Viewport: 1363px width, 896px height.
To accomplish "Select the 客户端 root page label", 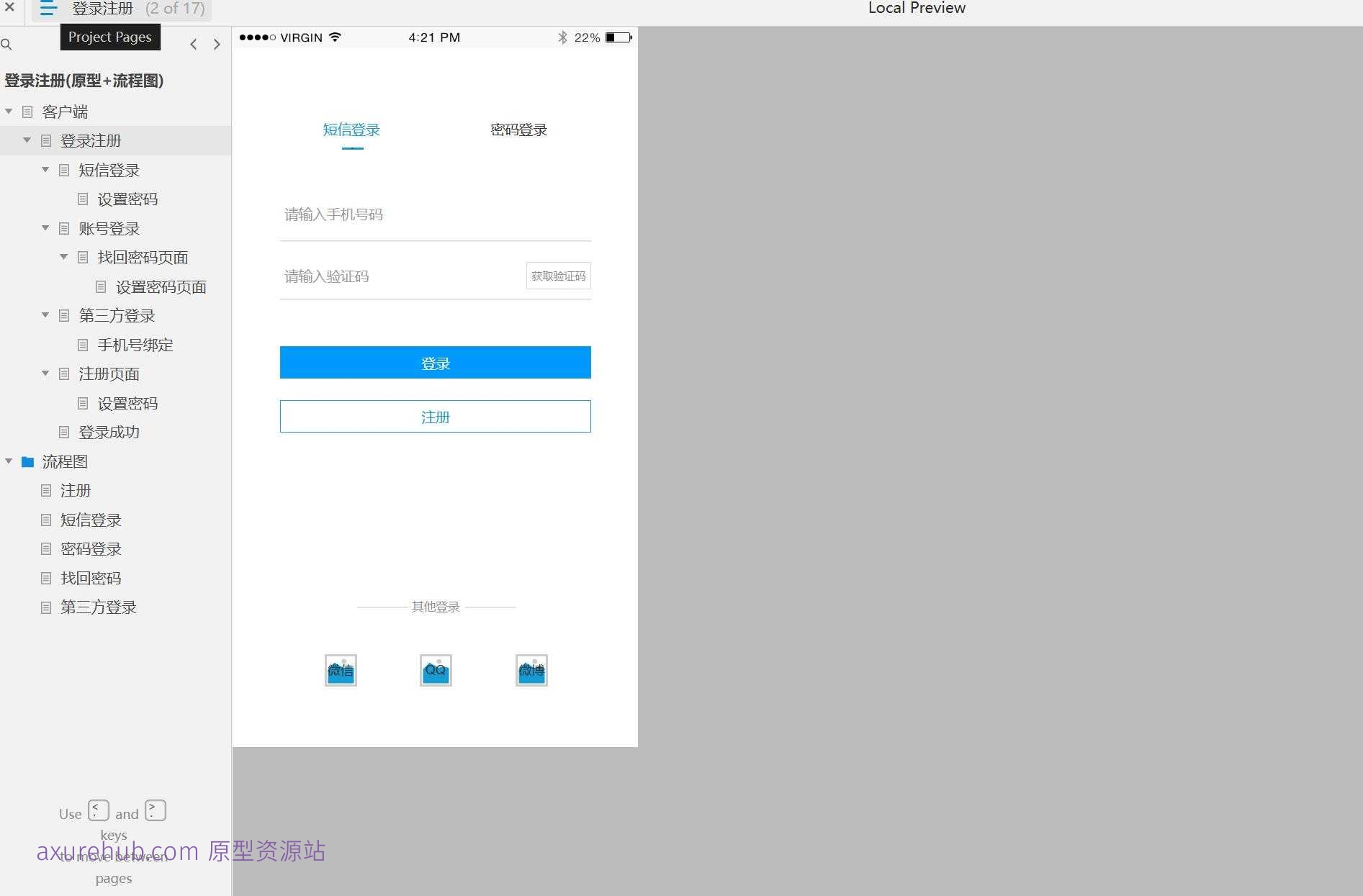I will (65, 112).
